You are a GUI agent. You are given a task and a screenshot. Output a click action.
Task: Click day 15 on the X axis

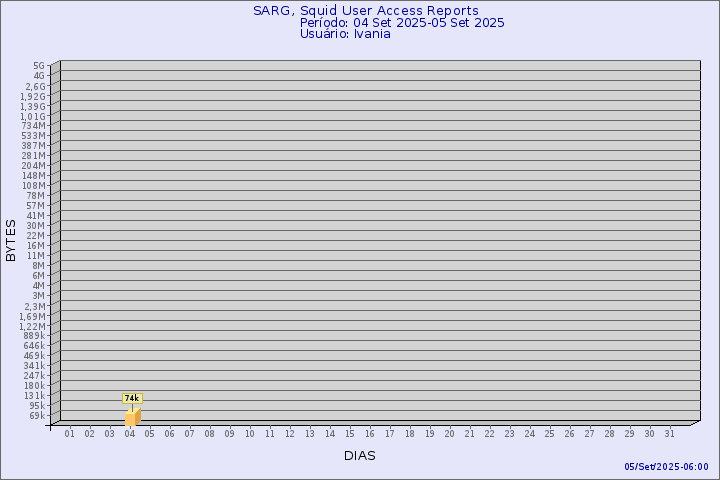350,433
